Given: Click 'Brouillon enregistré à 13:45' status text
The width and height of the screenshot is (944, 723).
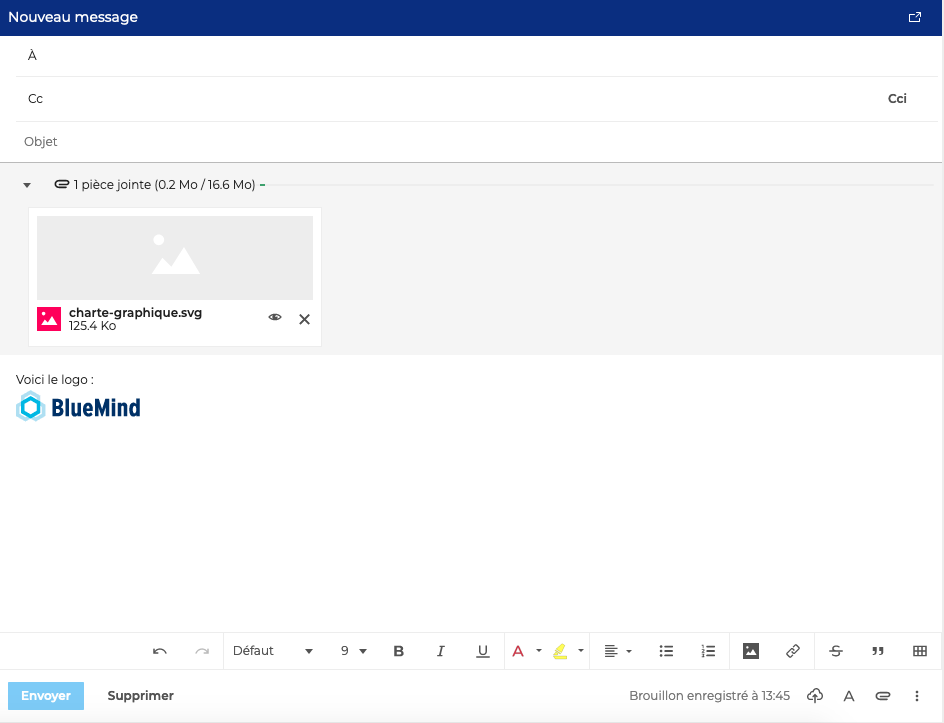Looking at the screenshot, I should [709, 696].
